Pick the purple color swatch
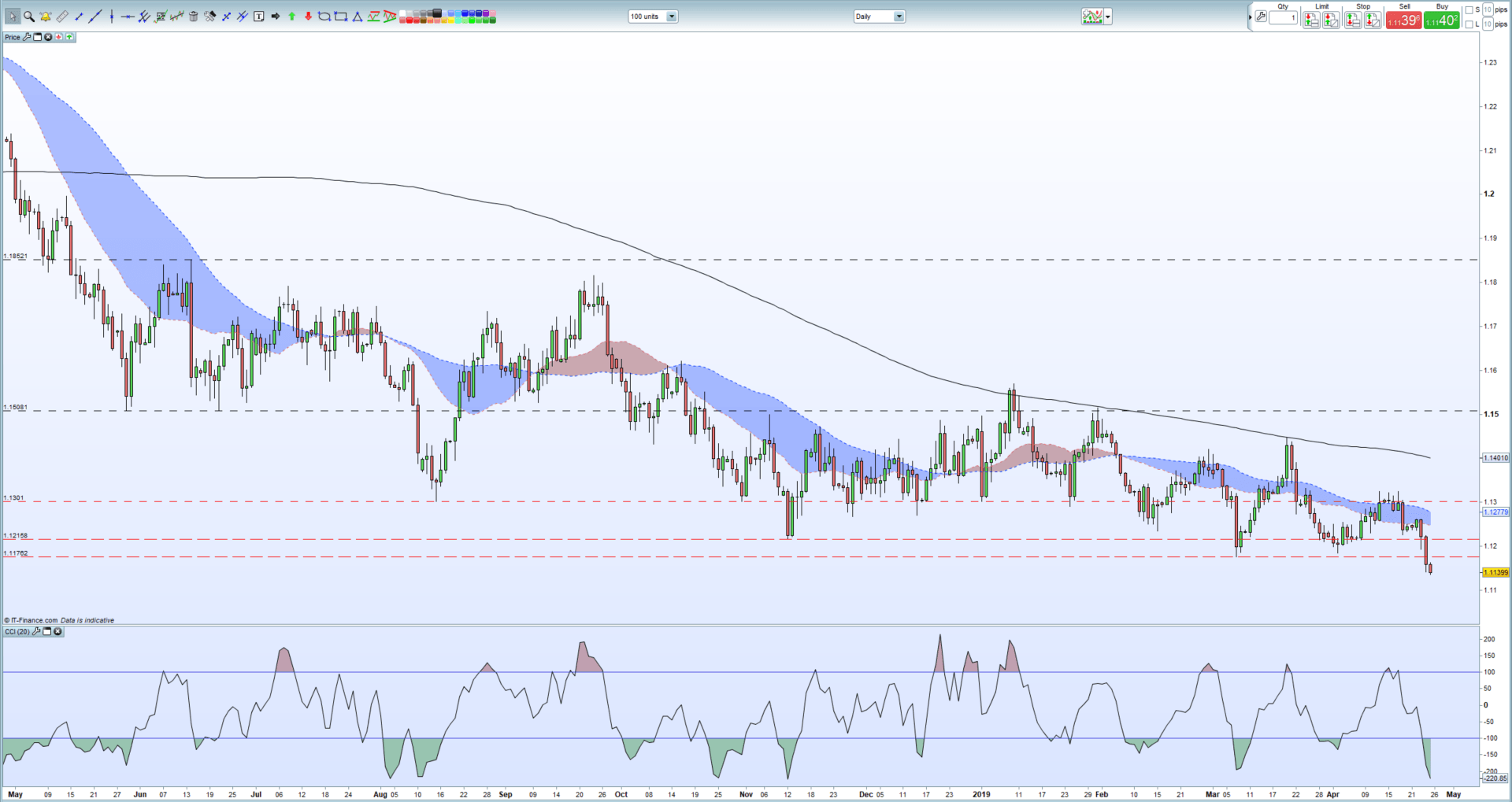This screenshot has height=802, width=1512. click(x=485, y=13)
